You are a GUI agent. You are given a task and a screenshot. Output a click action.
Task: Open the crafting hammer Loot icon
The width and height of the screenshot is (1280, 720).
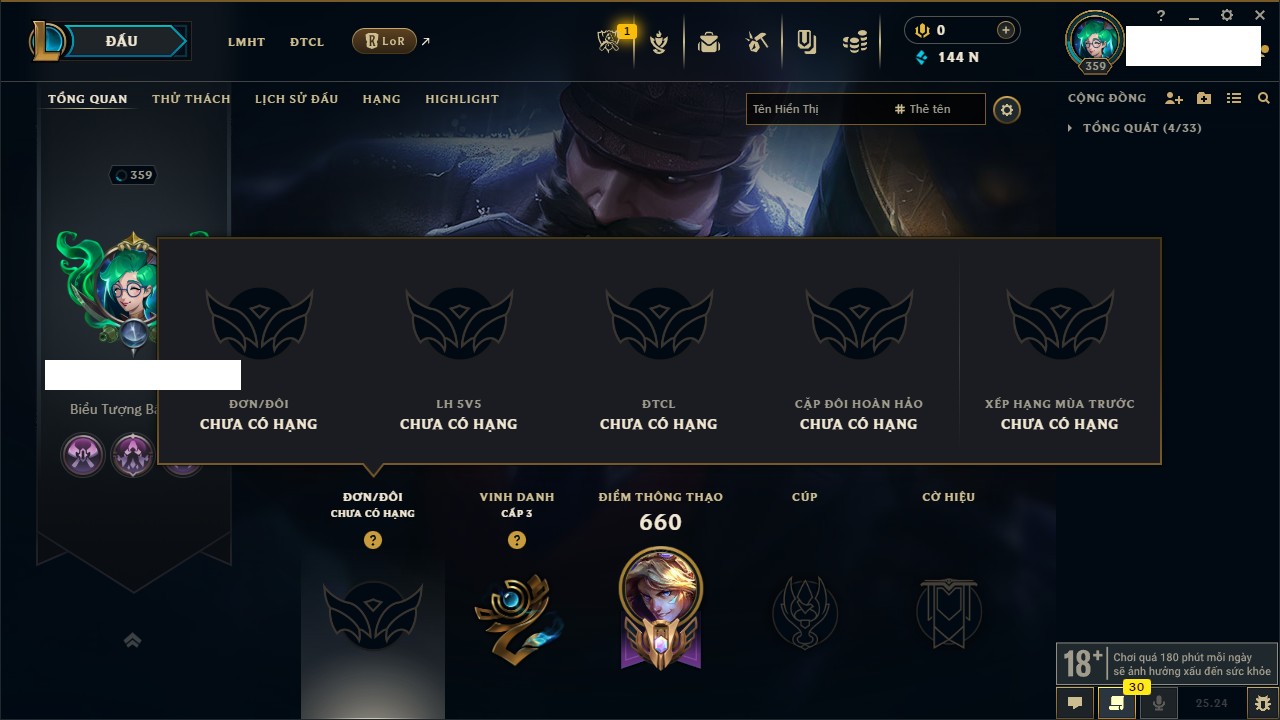click(757, 42)
